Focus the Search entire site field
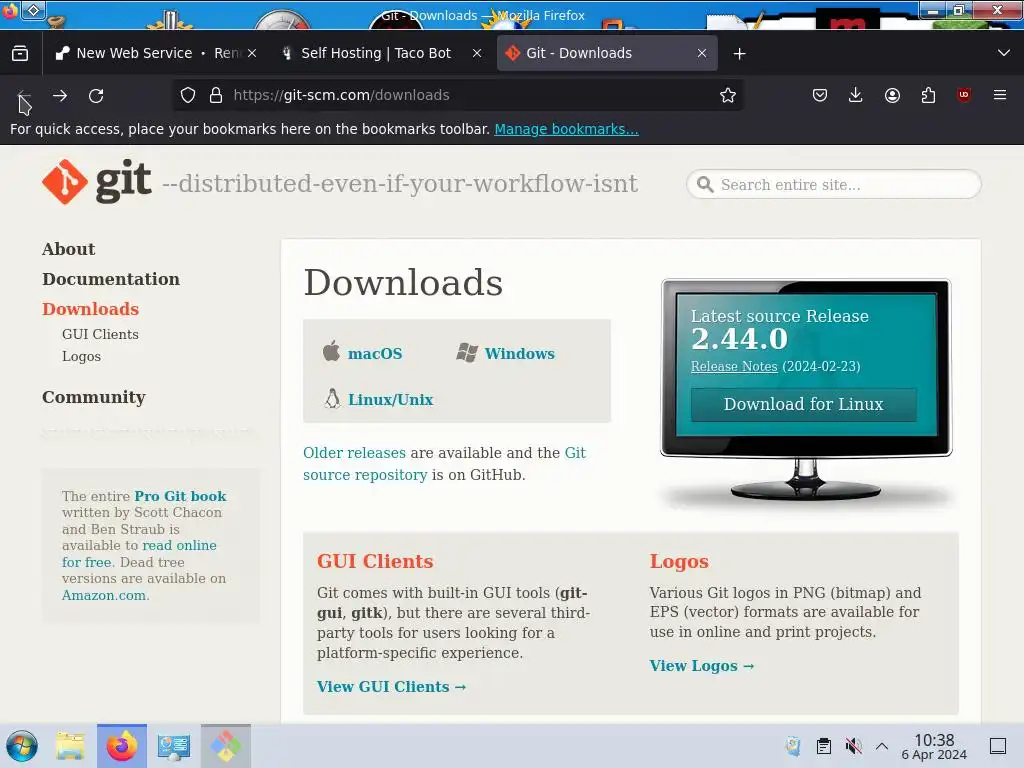This screenshot has height=768, width=1024. point(834,184)
